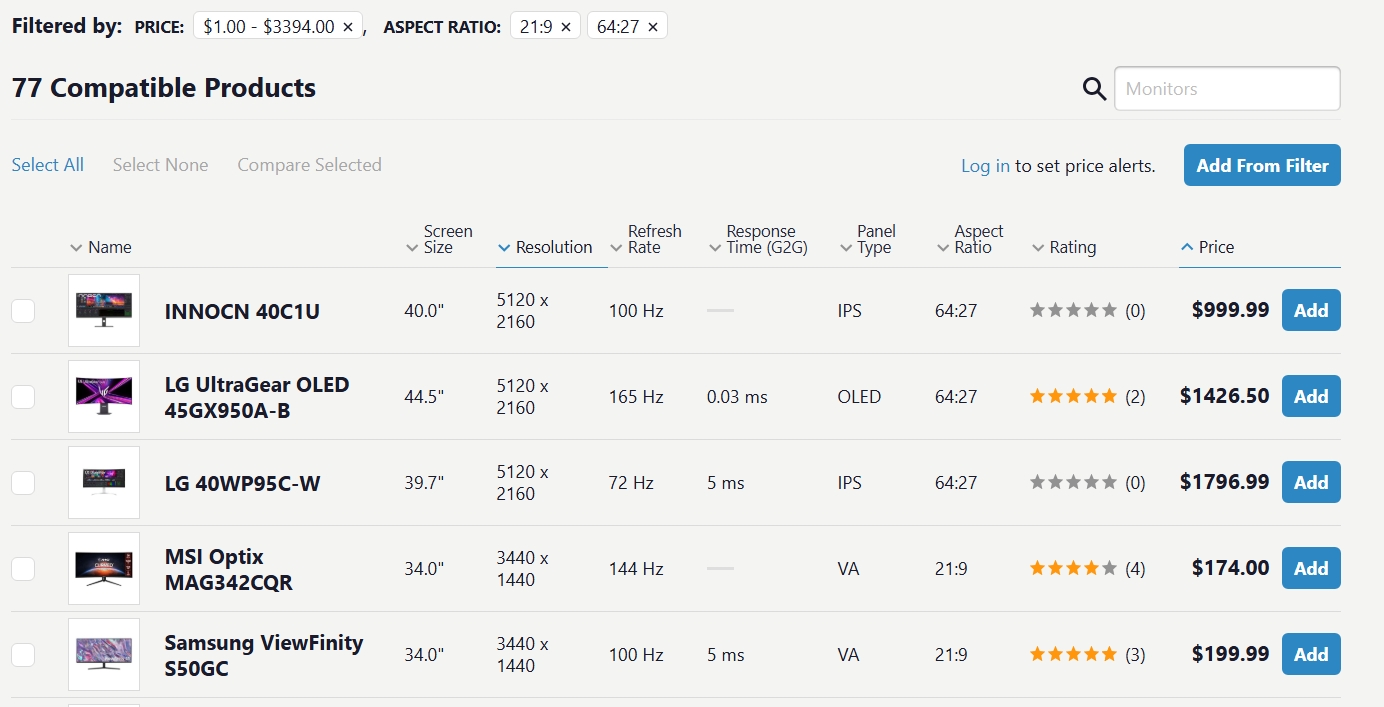Remove the 64:27 aspect ratio filter
Viewport: 1384px width, 707px height.
point(653,27)
